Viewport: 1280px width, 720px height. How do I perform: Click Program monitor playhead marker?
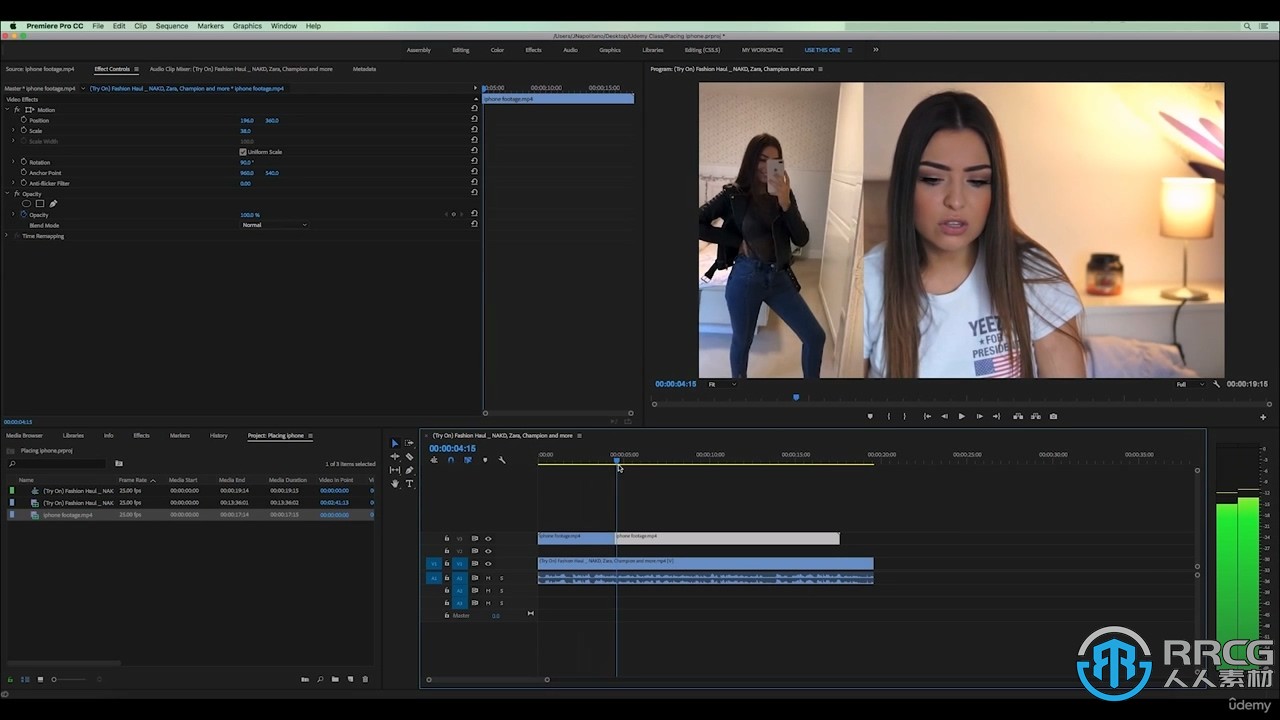click(796, 397)
